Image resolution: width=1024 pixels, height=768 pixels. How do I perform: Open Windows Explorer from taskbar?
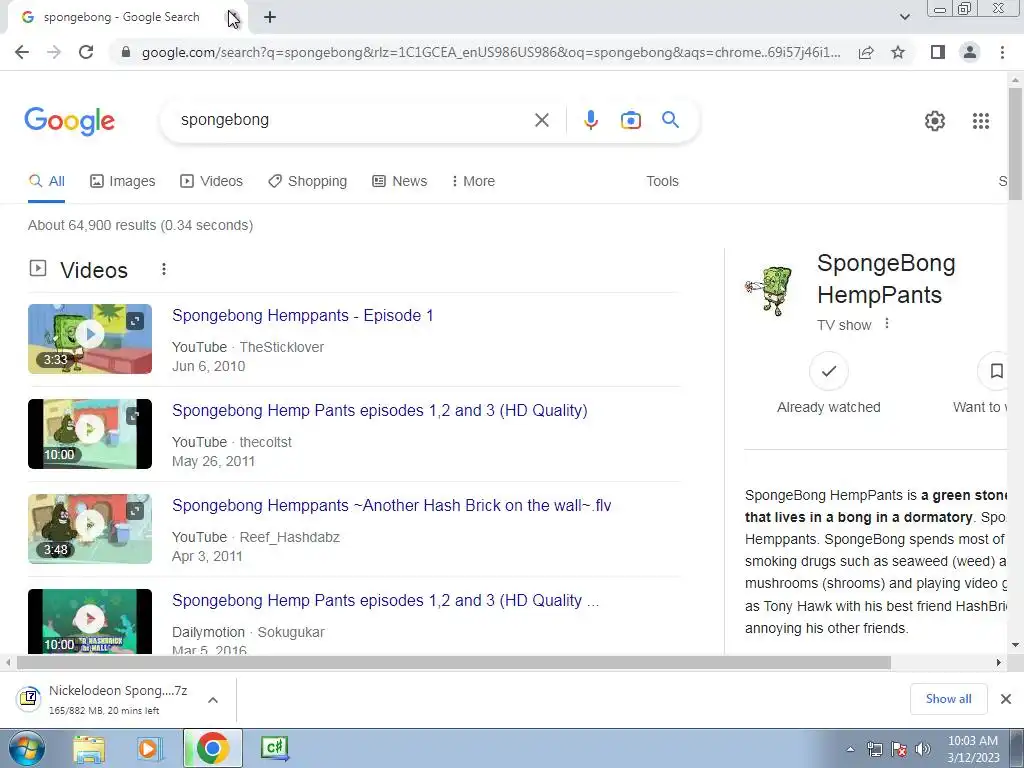click(x=89, y=748)
